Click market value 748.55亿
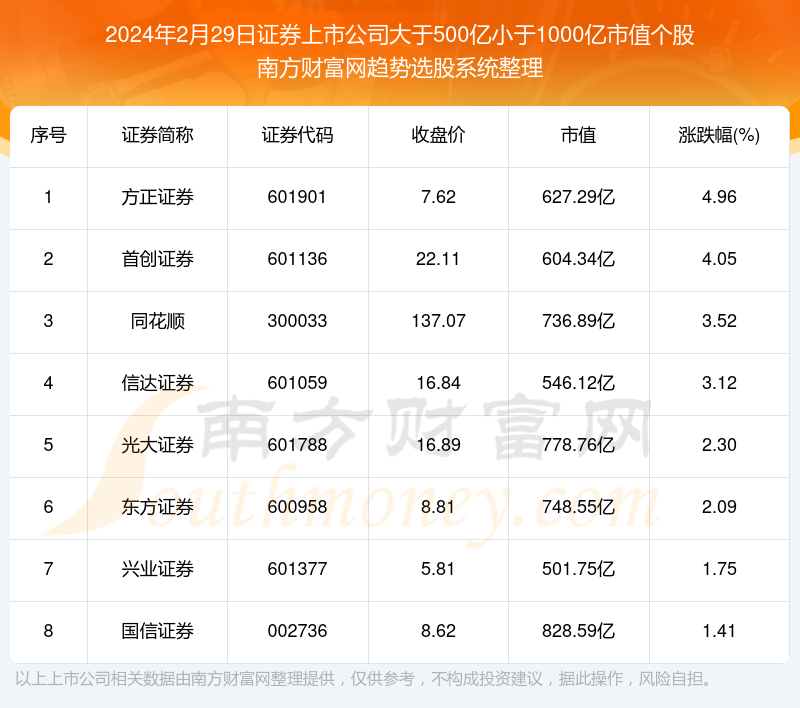The height and width of the screenshot is (708, 800). point(579,507)
